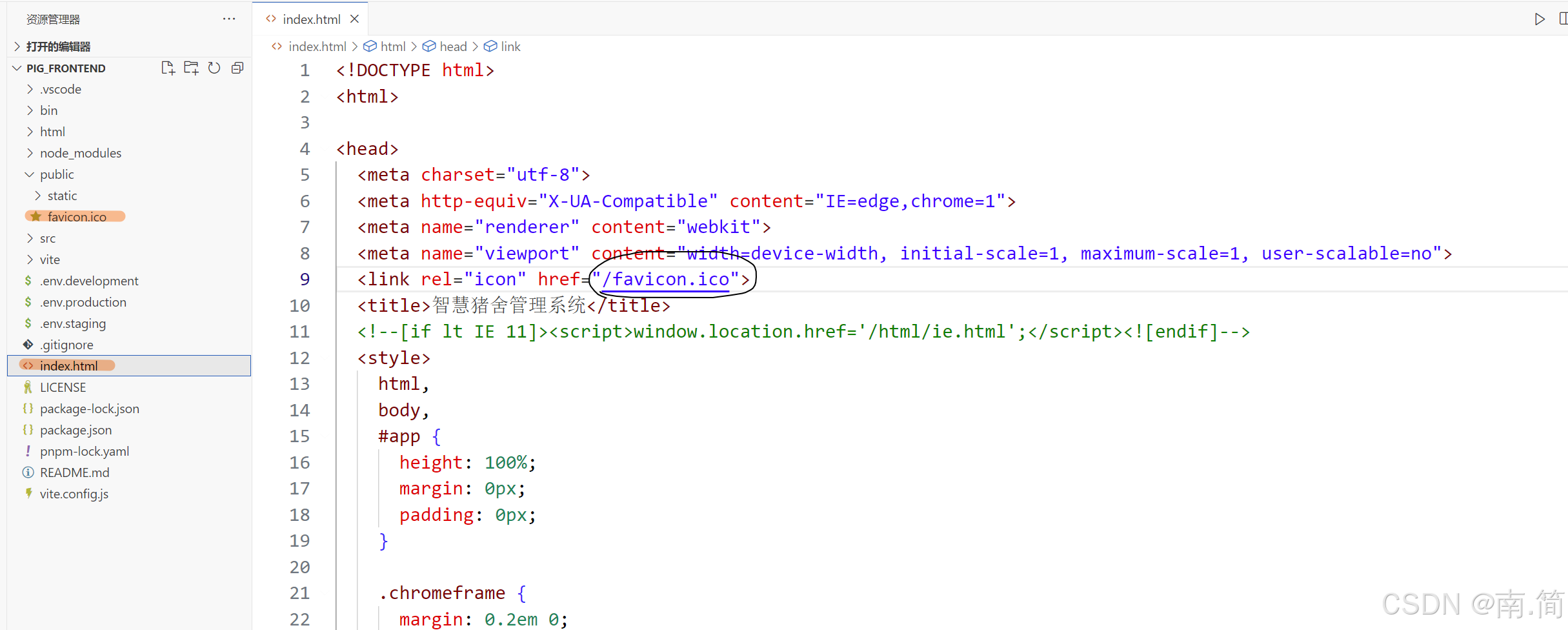Click the New File icon in explorer header
1568x630 pixels.
pyautogui.click(x=168, y=68)
